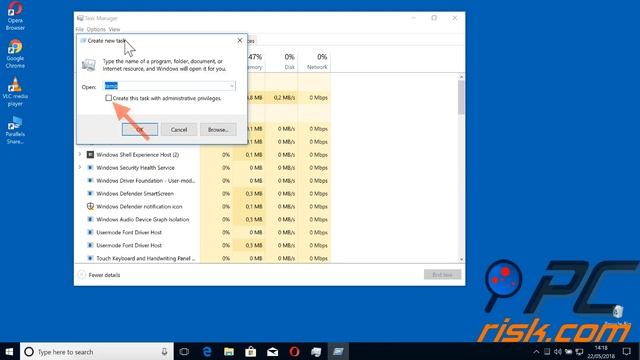The image size is (640, 360).
Task: Launch Microsoft Edge from the taskbar
Action: (x=207, y=351)
